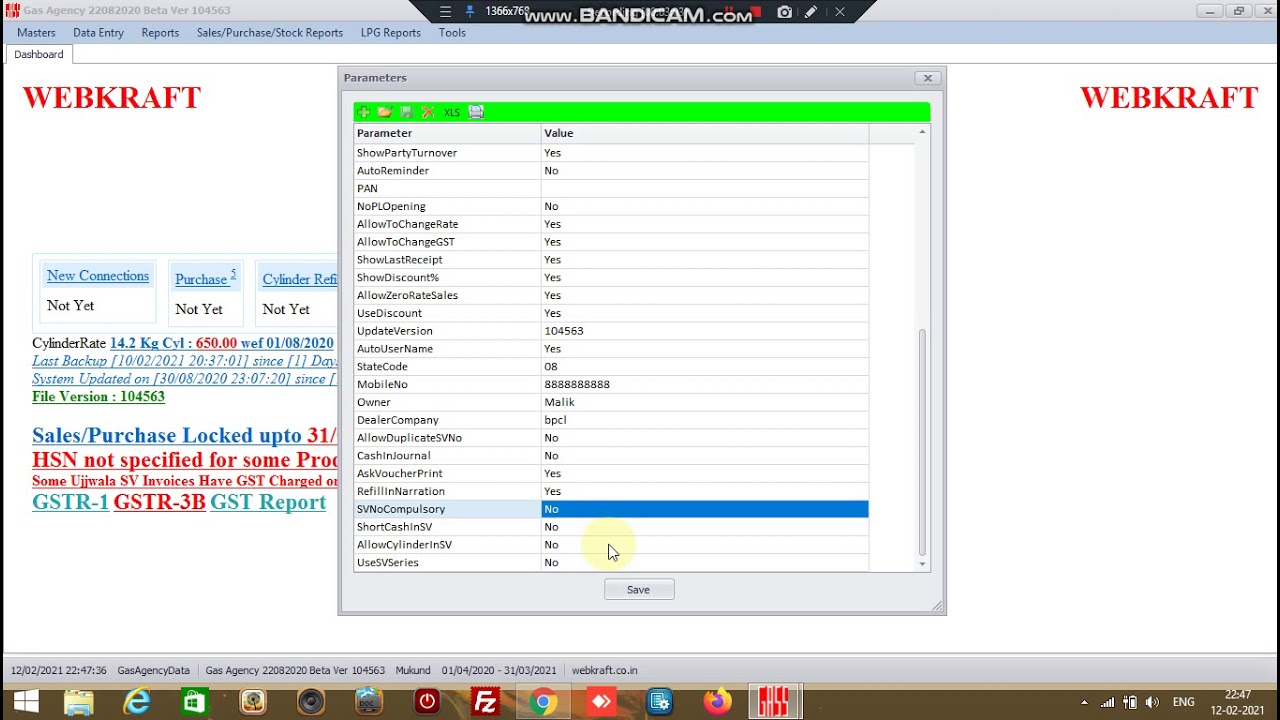Open Google Chrome from the taskbar

[543, 702]
